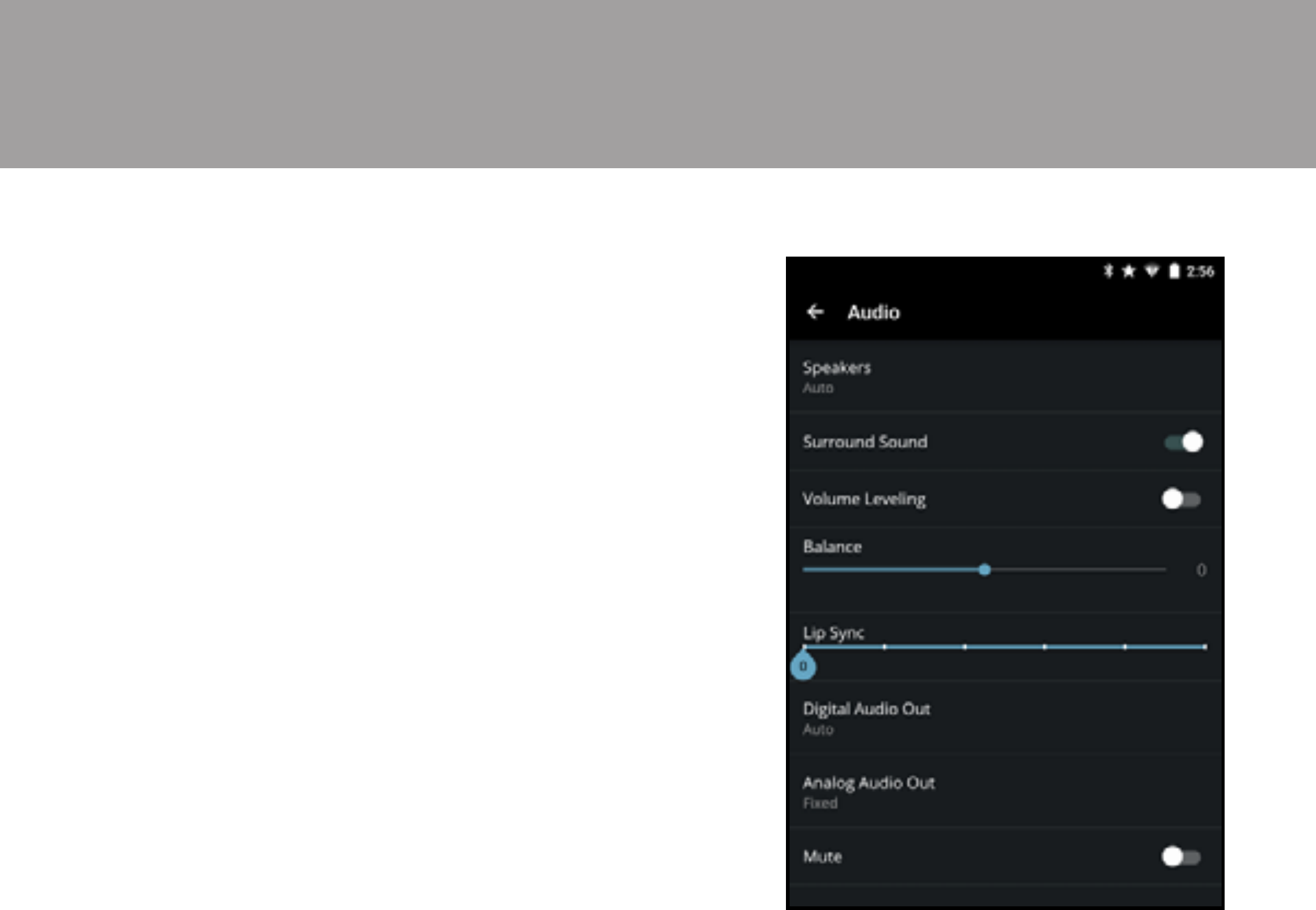1316x910 pixels.
Task: Click the Balance slider handle
Action: [985, 570]
